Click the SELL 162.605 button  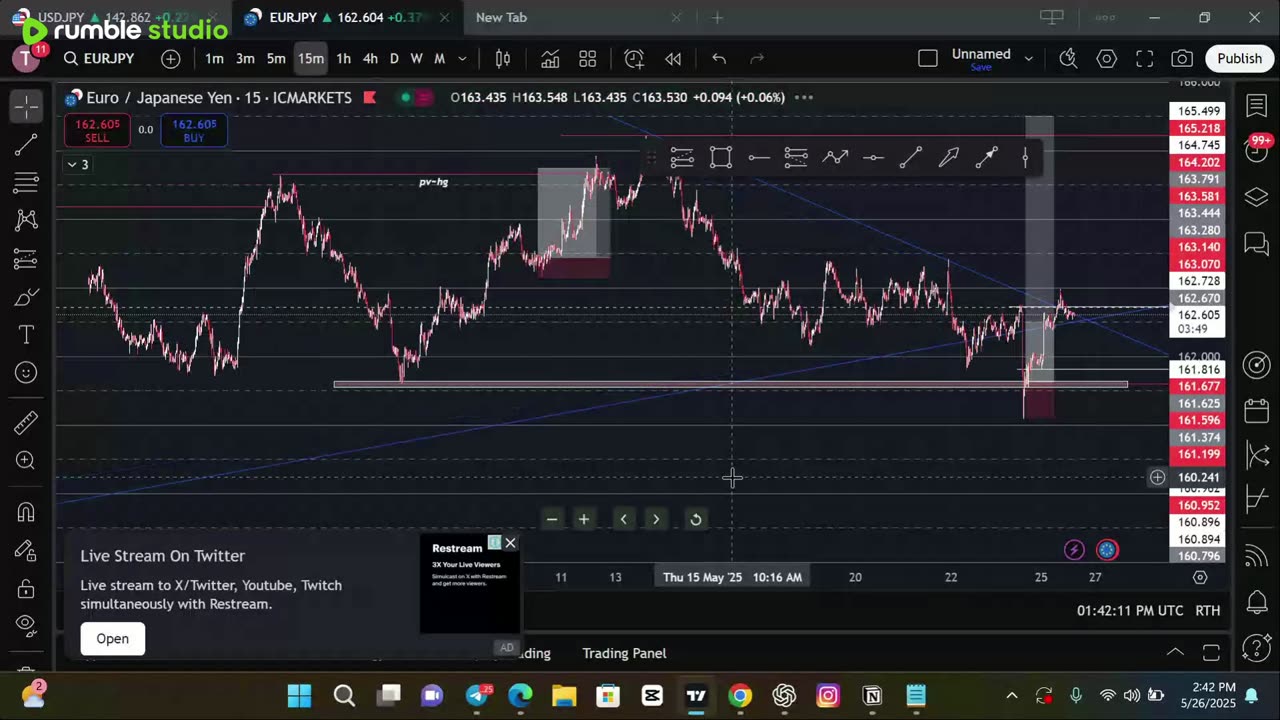click(x=96, y=131)
